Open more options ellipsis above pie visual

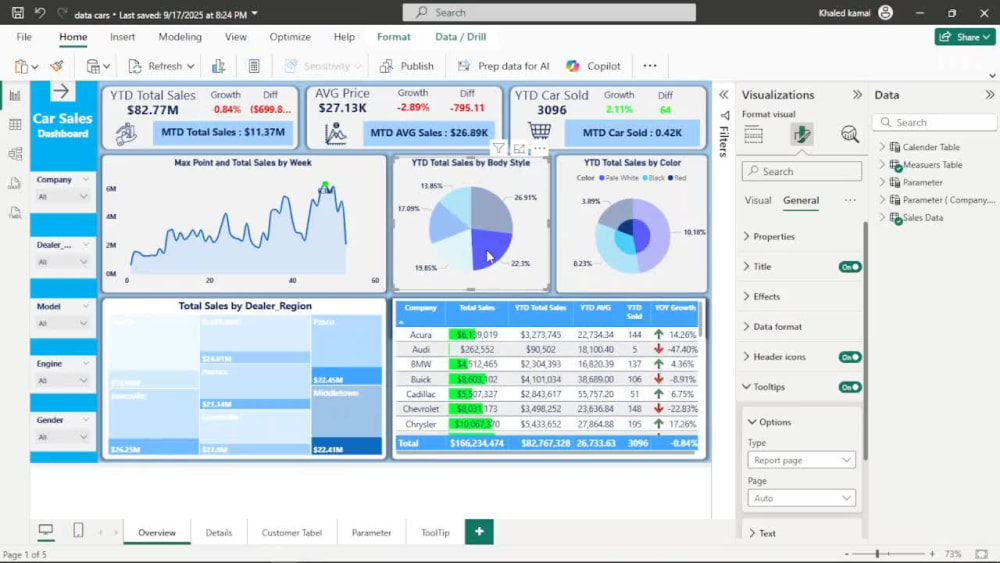[540, 148]
